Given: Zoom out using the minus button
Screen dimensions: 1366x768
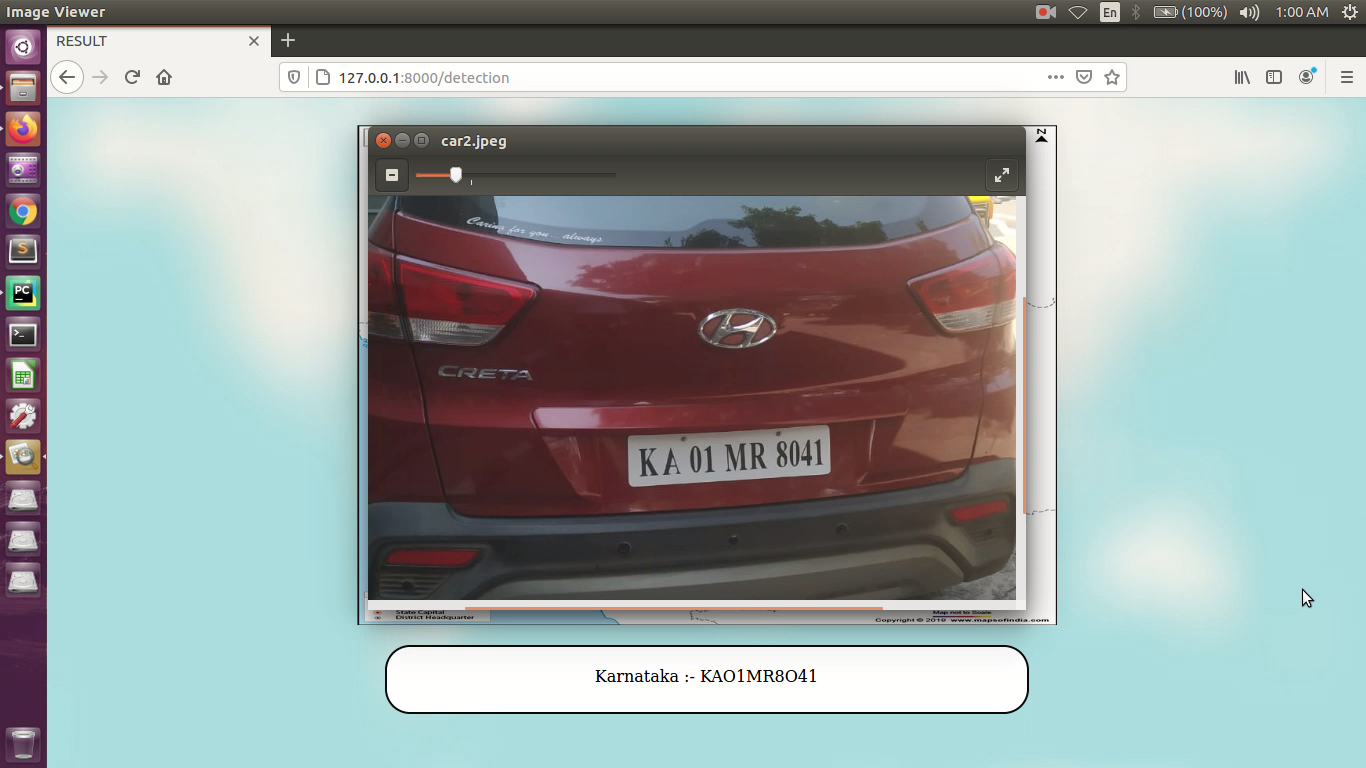Looking at the screenshot, I should coord(391,174).
